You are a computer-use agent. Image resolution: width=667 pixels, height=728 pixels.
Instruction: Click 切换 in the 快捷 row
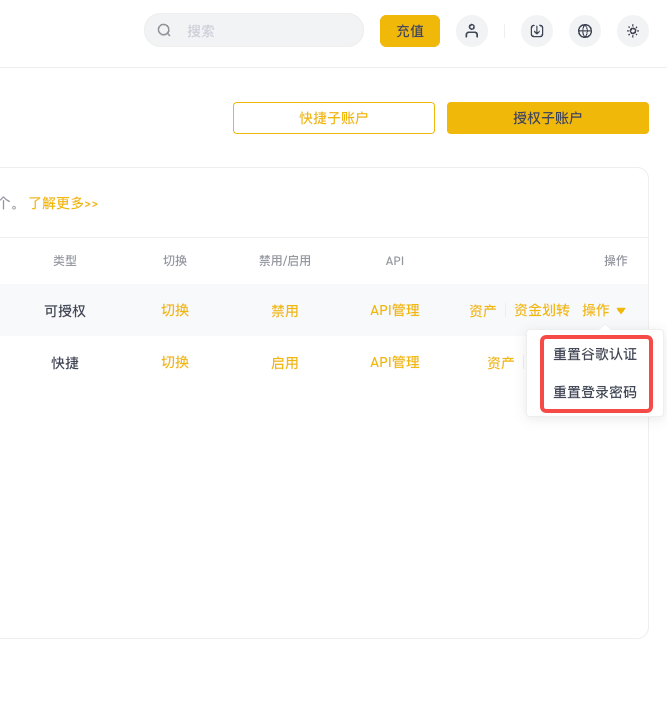point(175,362)
